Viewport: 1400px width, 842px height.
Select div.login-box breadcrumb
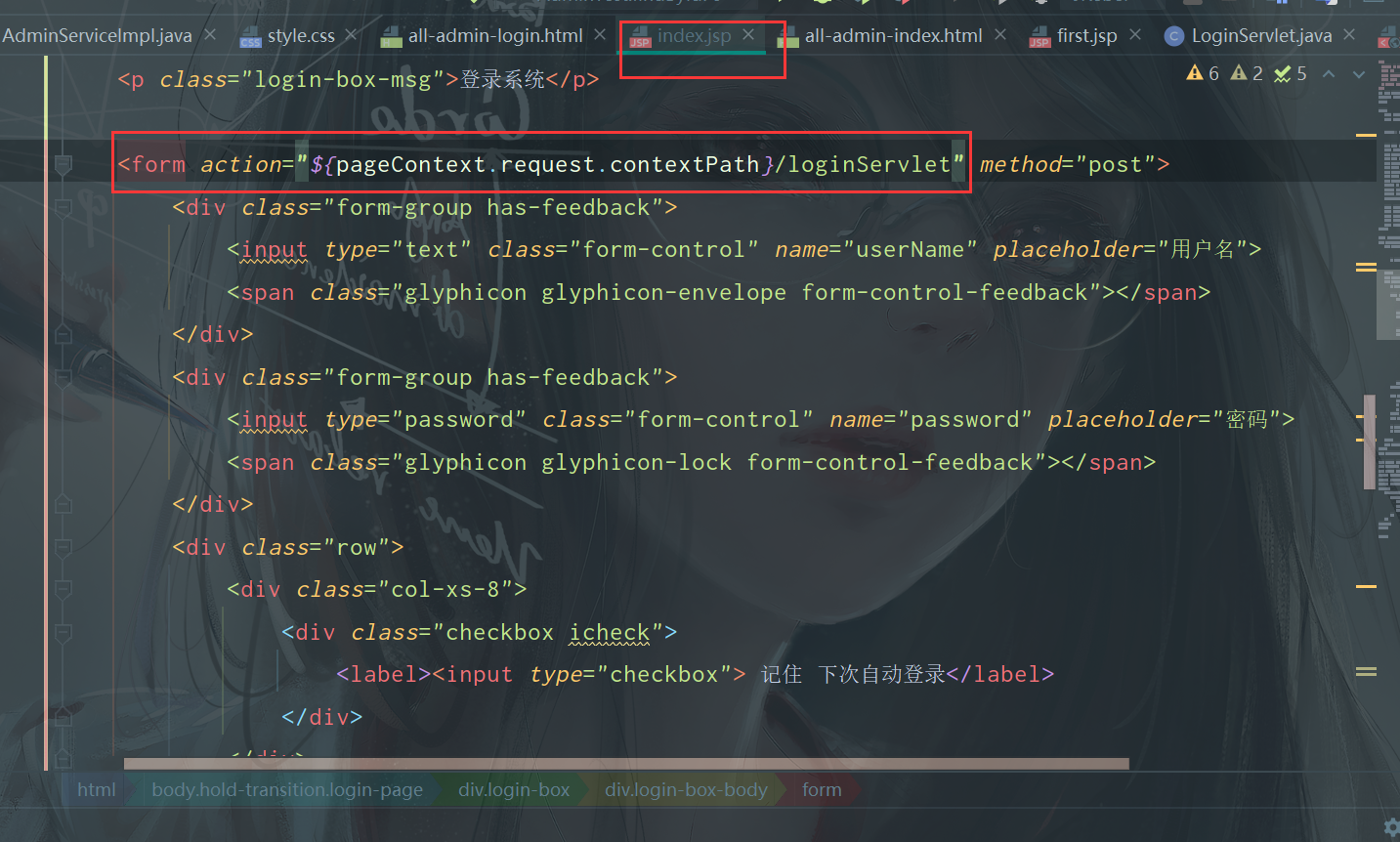pos(514,790)
